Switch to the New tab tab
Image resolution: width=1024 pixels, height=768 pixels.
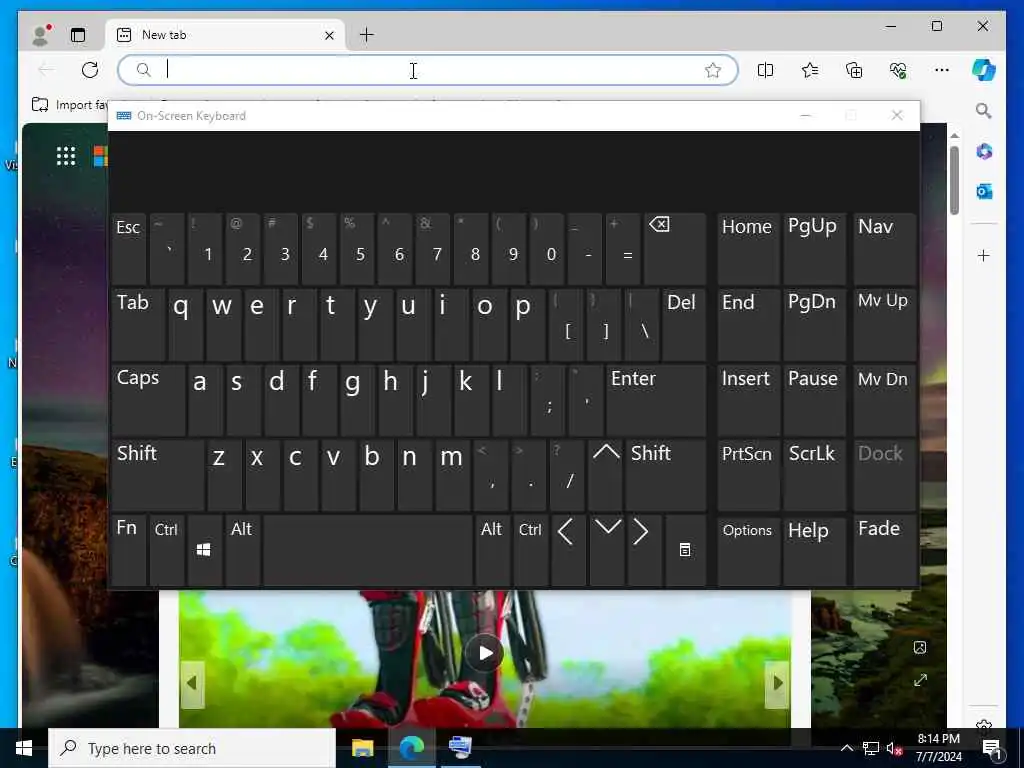(226, 35)
